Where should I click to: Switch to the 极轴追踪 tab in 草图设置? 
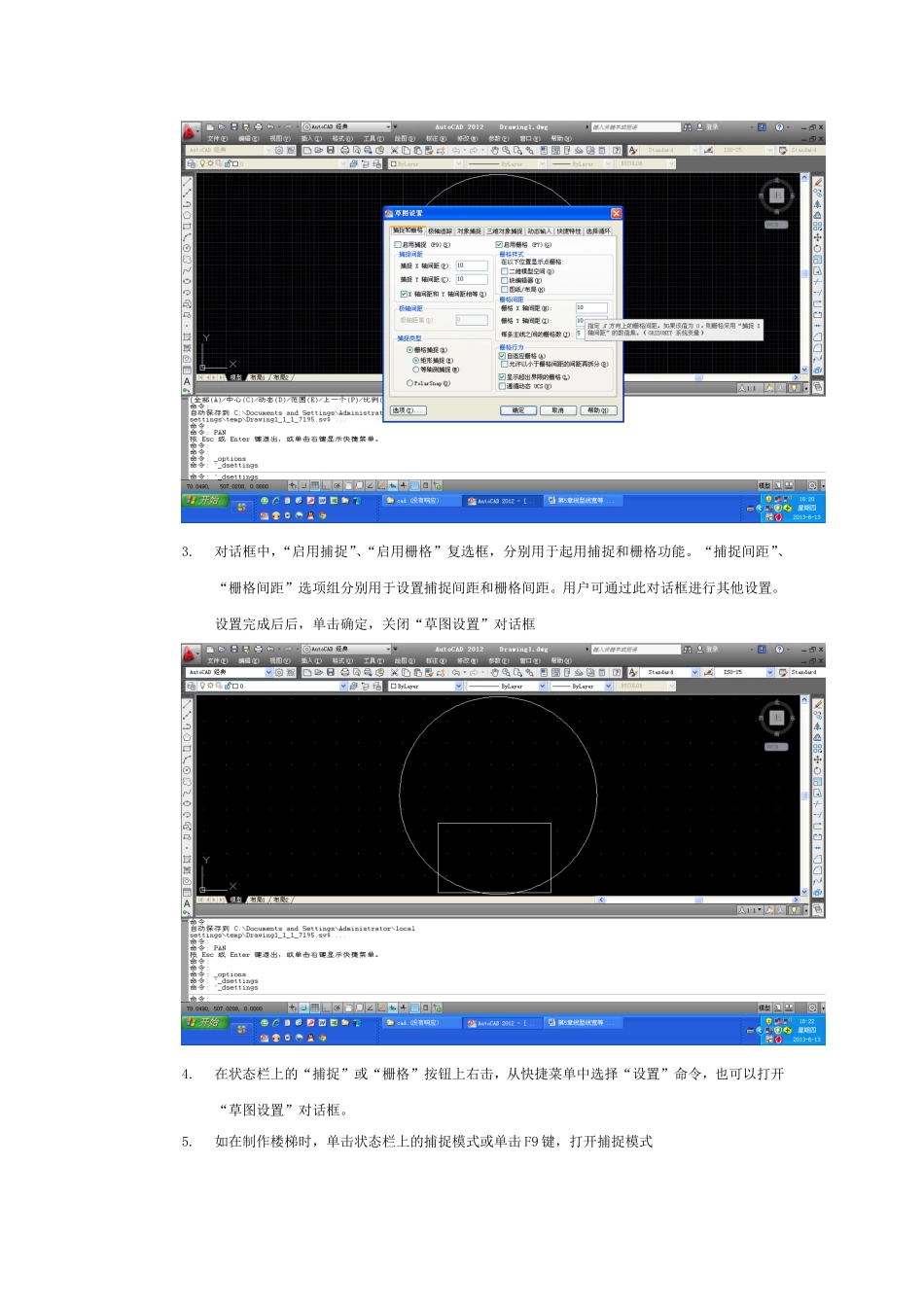pyautogui.click(x=440, y=231)
